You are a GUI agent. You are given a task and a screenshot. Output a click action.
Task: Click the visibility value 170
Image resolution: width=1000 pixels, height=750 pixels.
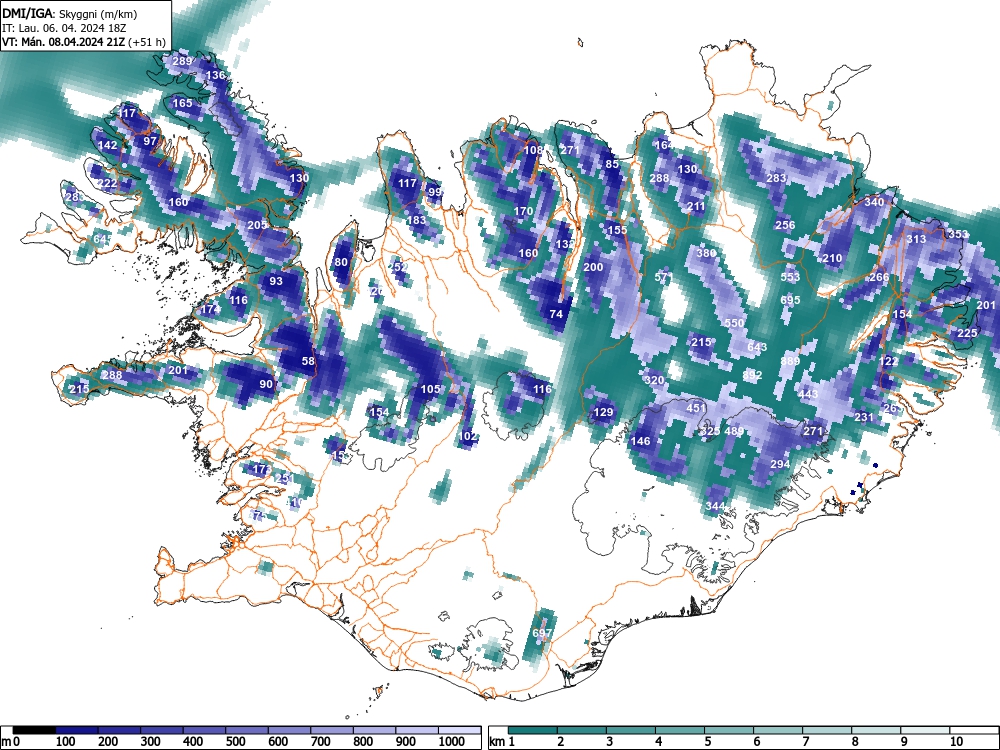coord(523,211)
